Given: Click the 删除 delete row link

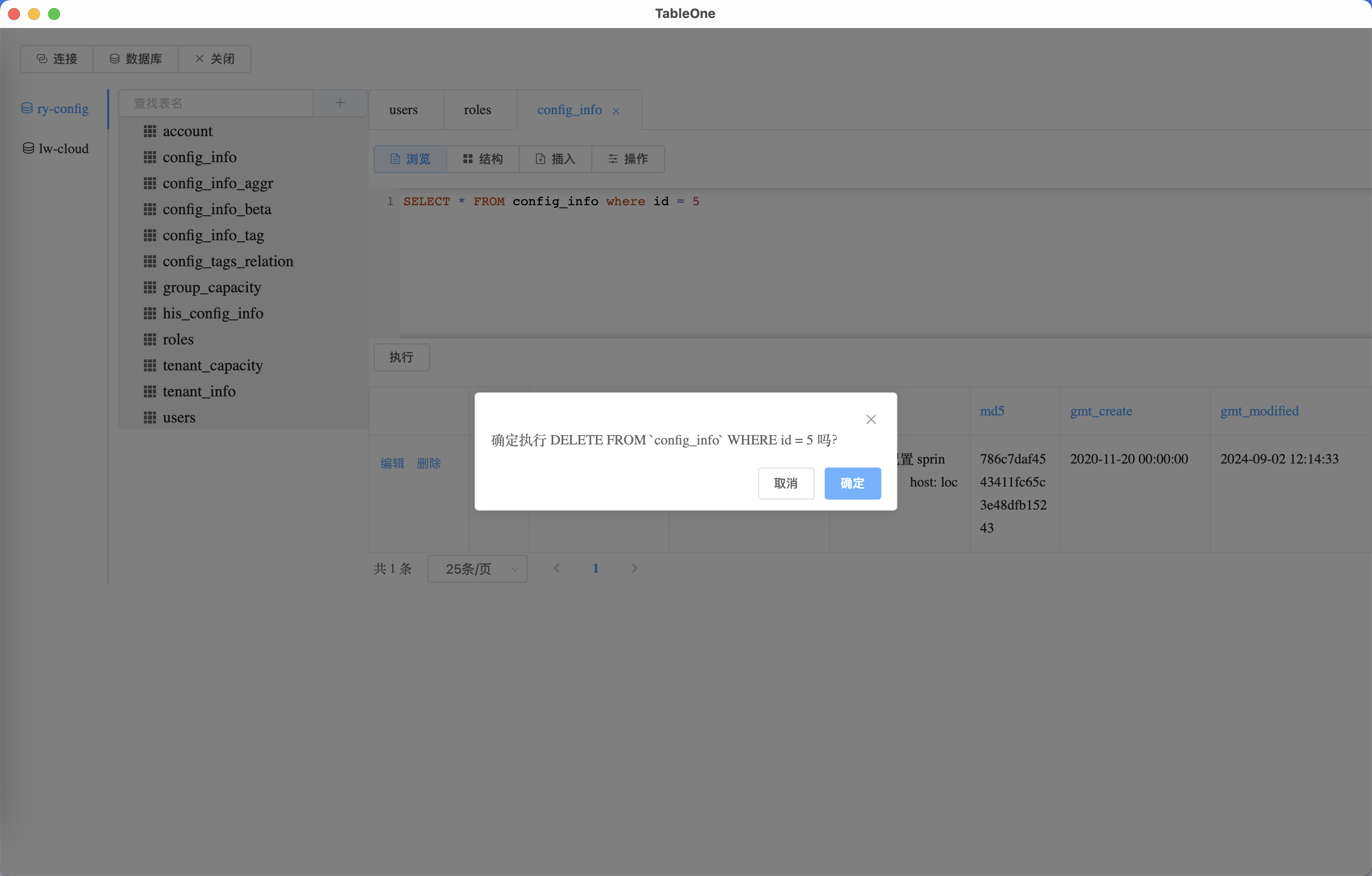Looking at the screenshot, I should pos(429,464).
